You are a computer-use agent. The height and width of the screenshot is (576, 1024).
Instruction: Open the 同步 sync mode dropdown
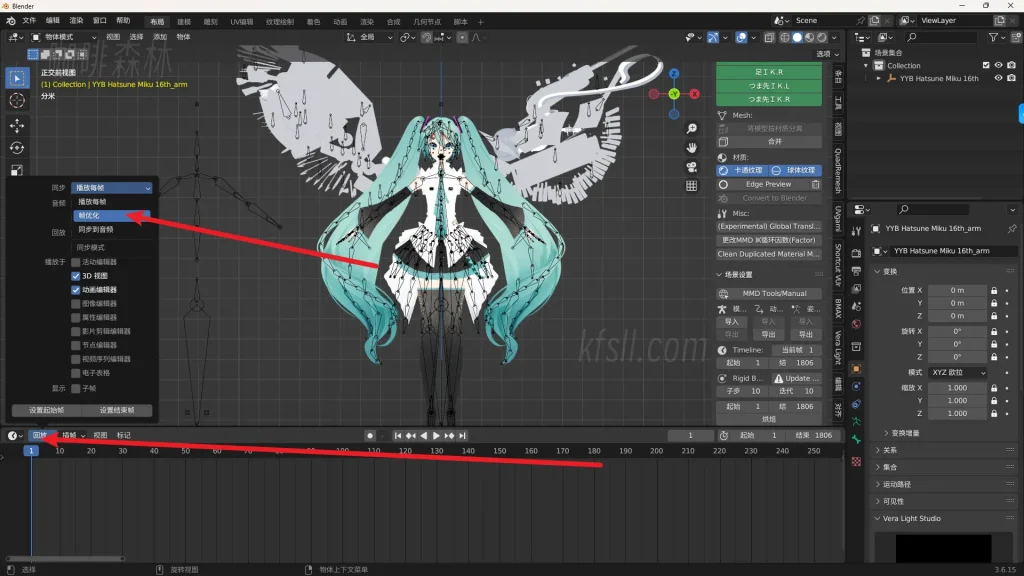pos(113,187)
